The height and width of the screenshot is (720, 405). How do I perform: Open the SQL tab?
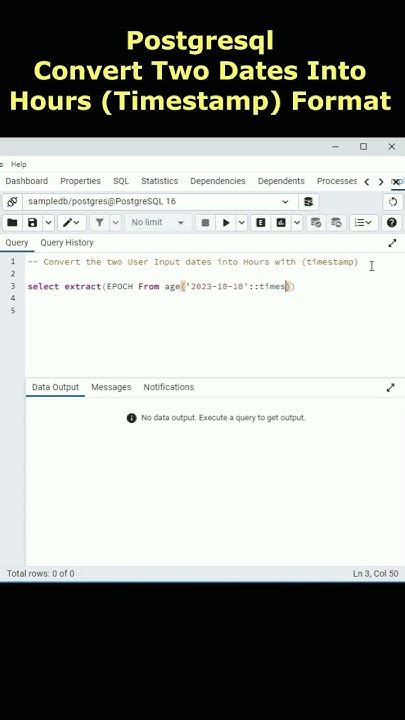click(x=121, y=181)
